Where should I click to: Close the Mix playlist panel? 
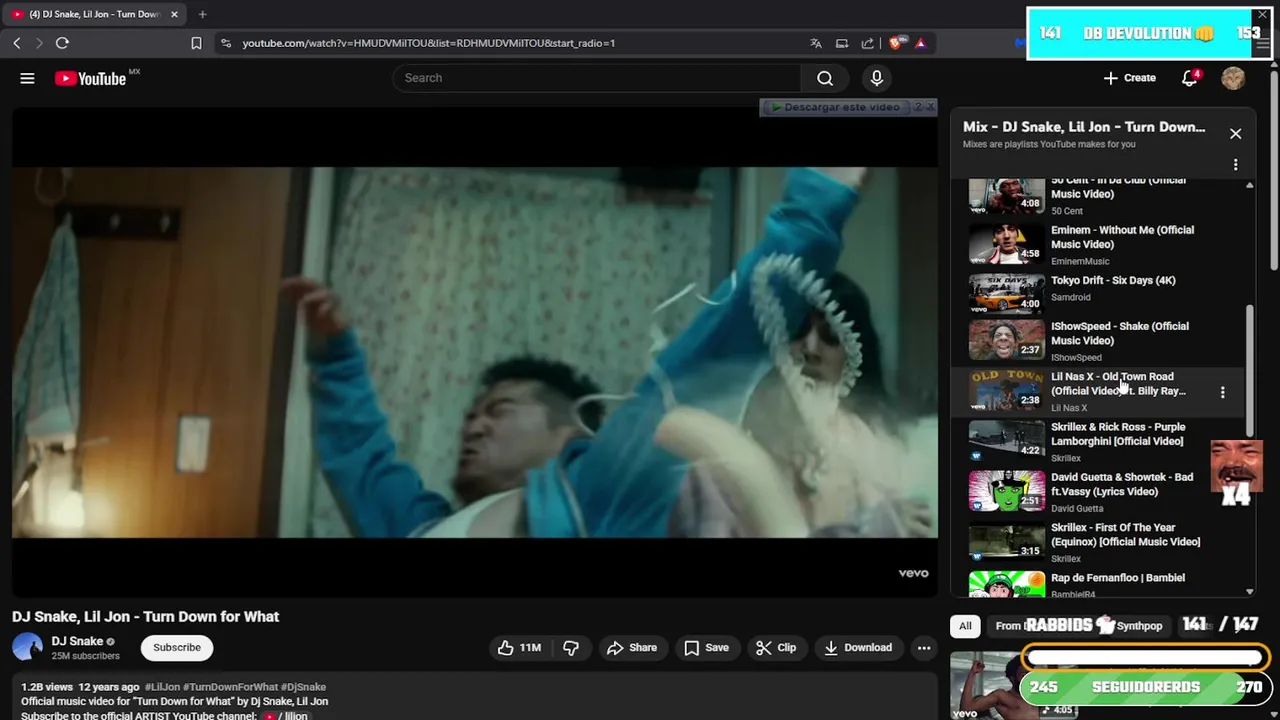[x=1235, y=134]
